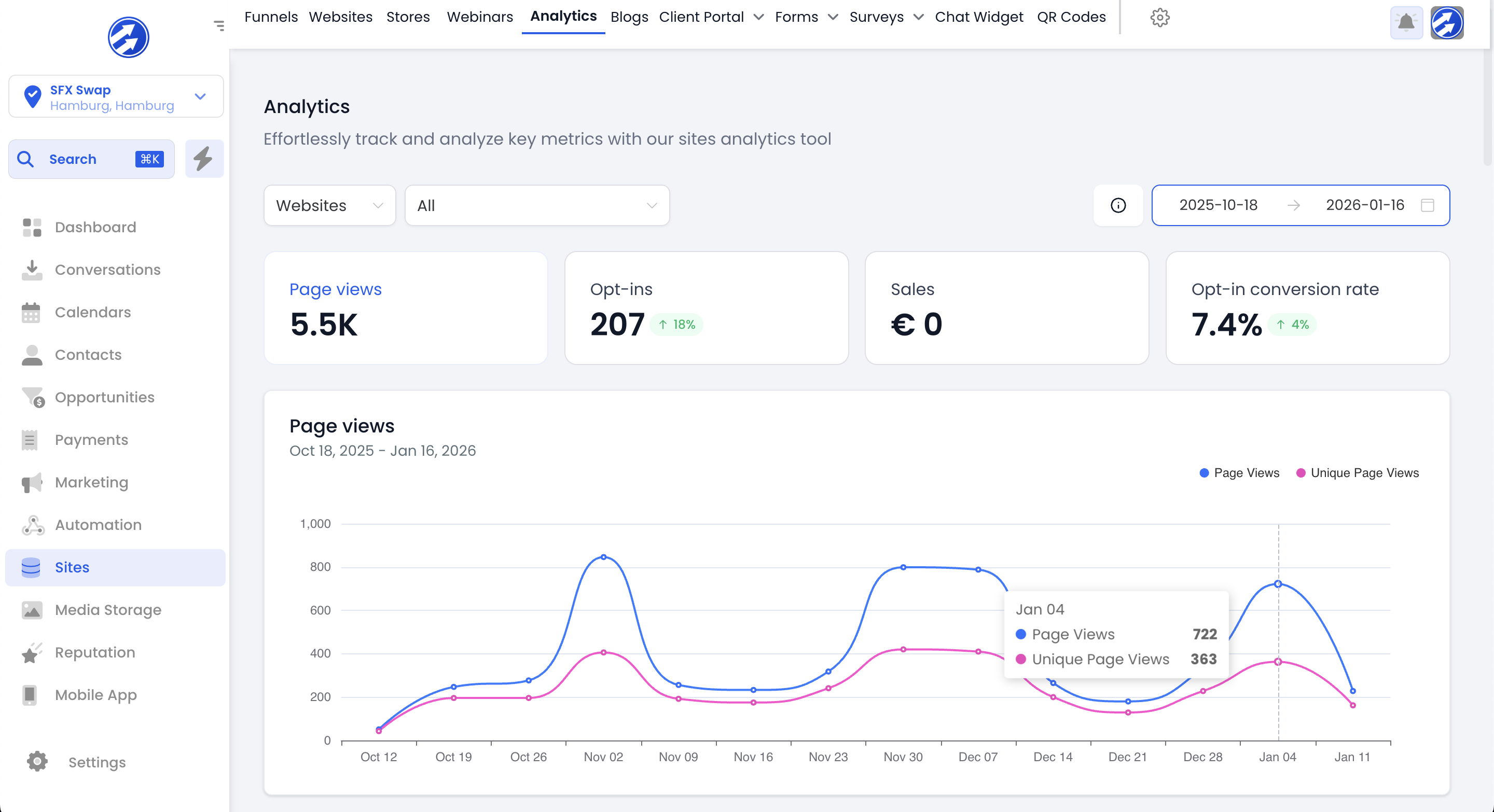Switch to the Funnels tab
Viewport: 1494px width, 812px height.
click(x=271, y=17)
